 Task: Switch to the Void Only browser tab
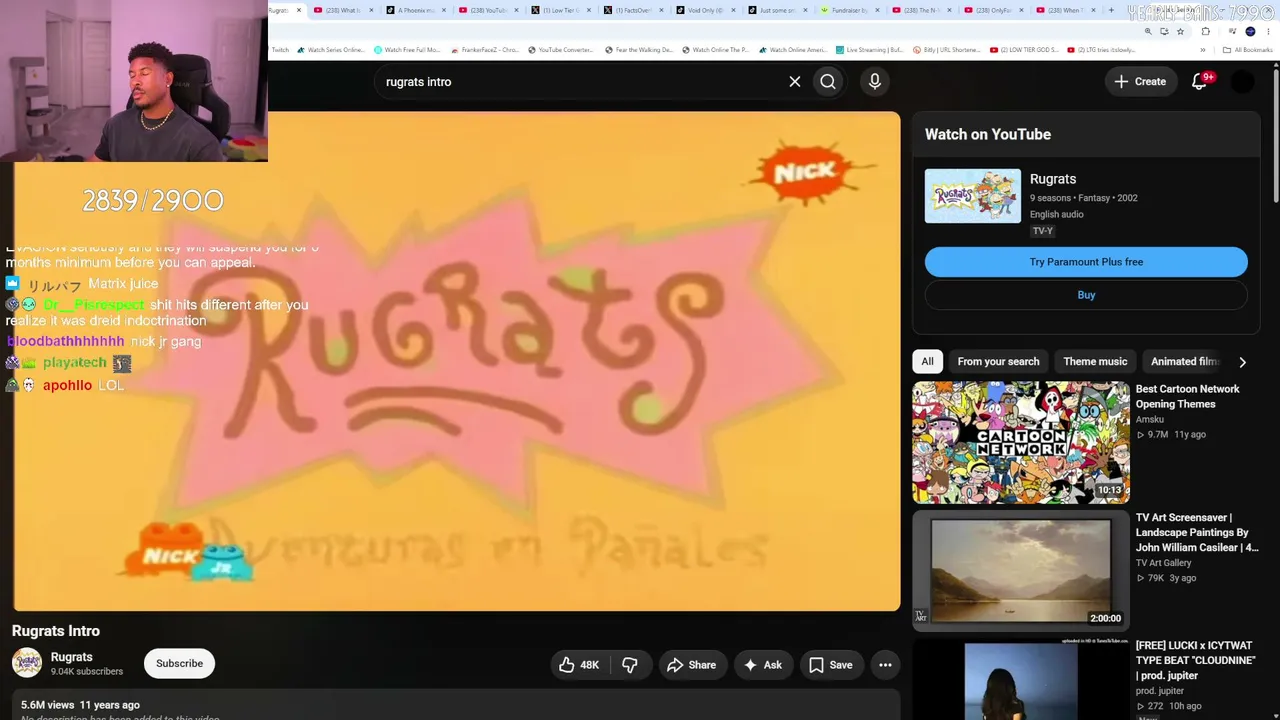pos(704,10)
